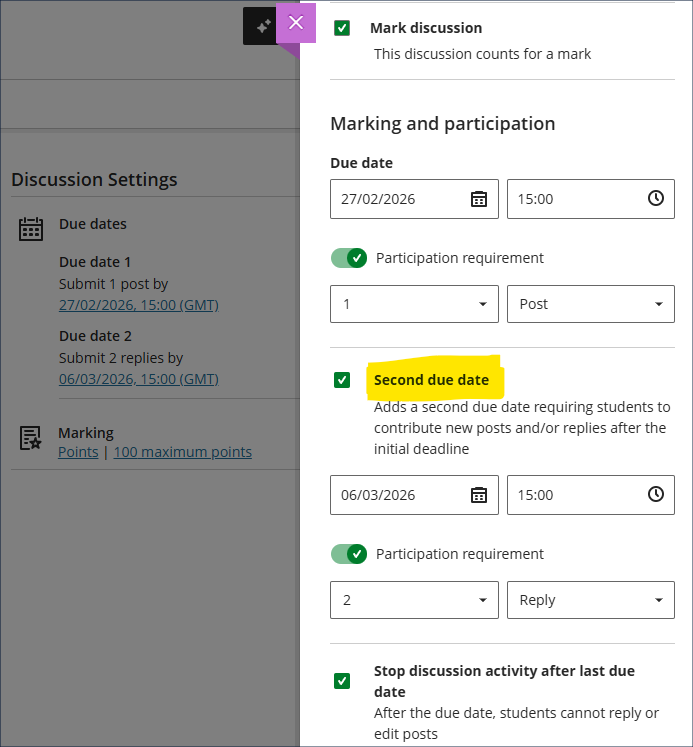
Task: Expand the Post type dropdown
Action: [x=590, y=304]
